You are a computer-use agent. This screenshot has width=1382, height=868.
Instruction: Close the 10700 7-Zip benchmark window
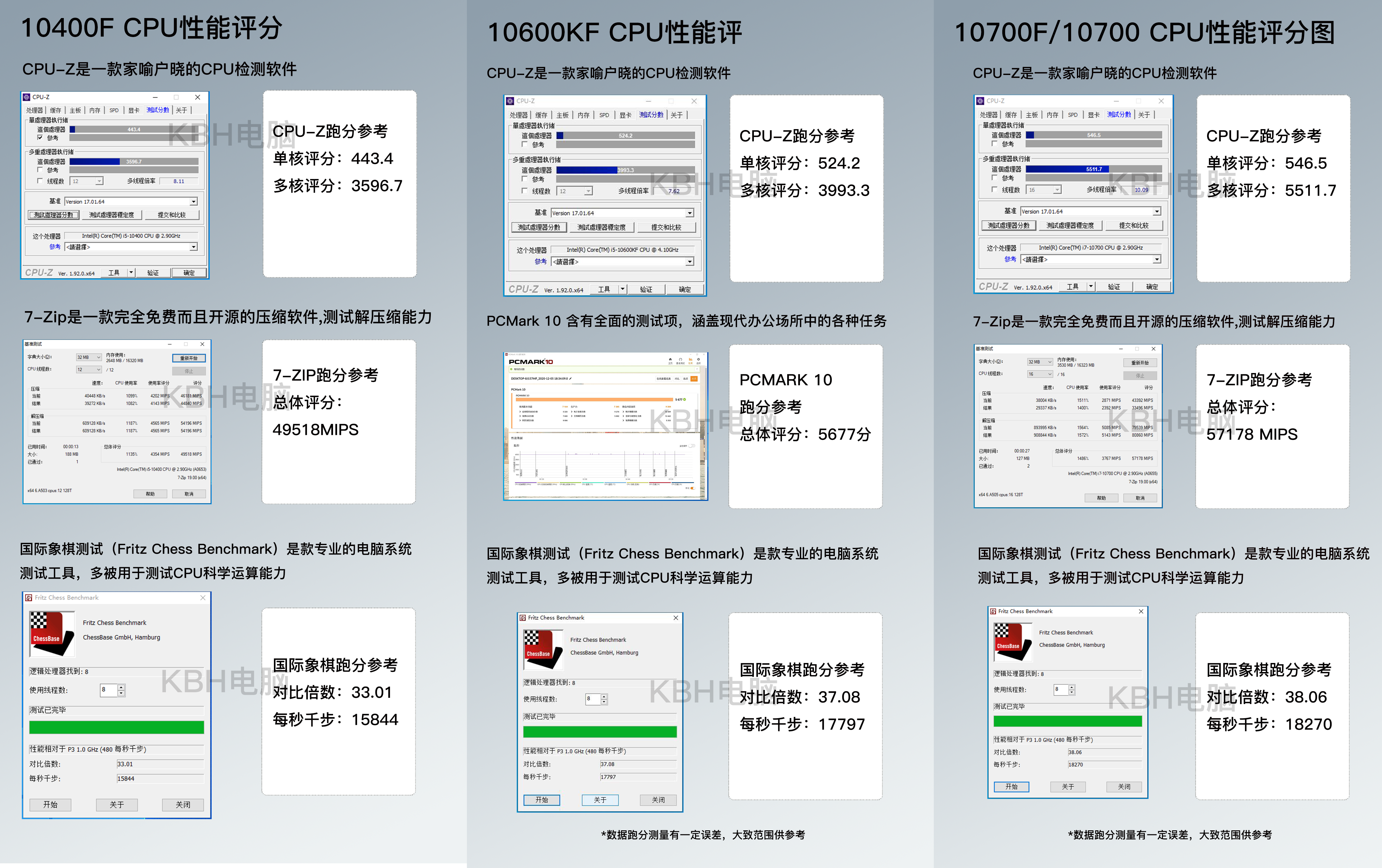click(1154, 349)
